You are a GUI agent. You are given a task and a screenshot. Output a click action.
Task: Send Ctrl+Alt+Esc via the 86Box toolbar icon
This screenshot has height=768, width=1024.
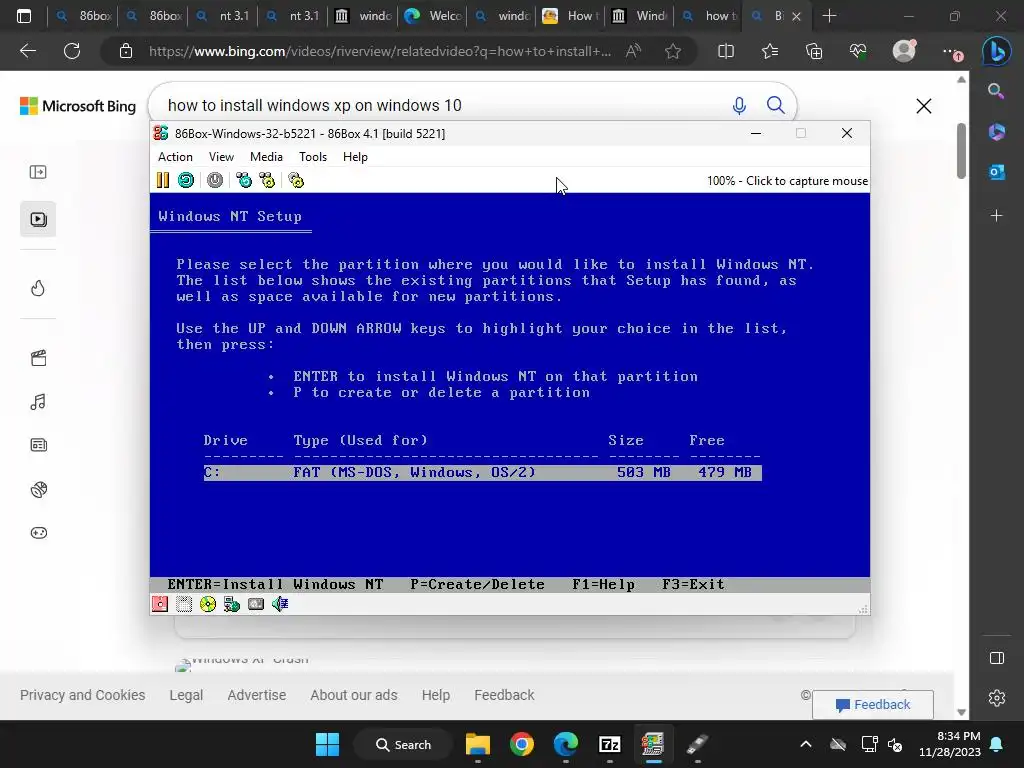click(267, 180)
